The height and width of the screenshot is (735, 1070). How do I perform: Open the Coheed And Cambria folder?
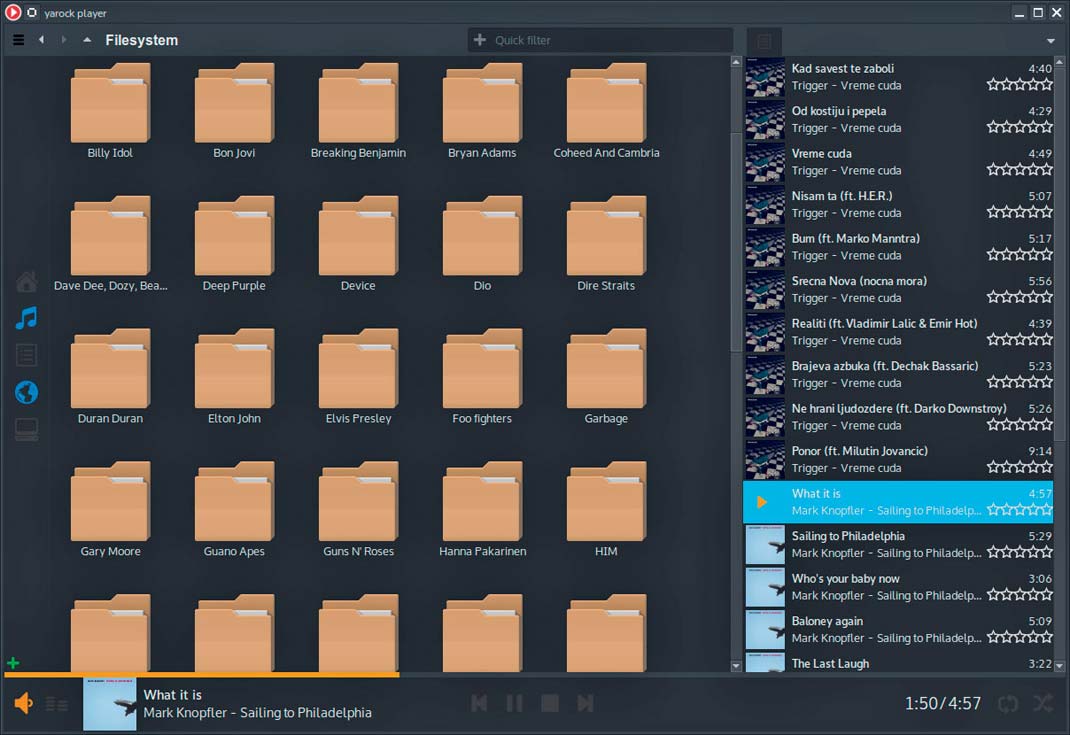pyautogui.click(x=606, y=111)
